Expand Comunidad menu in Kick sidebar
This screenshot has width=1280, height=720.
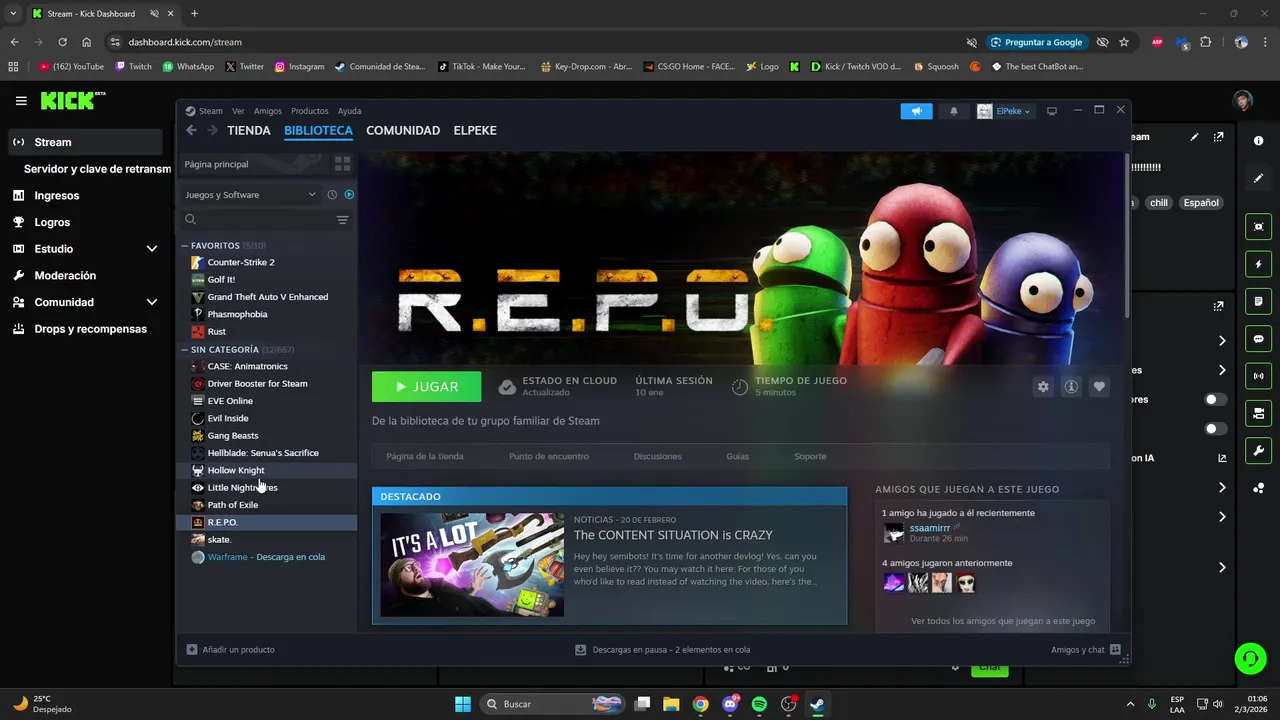point(152,302)
